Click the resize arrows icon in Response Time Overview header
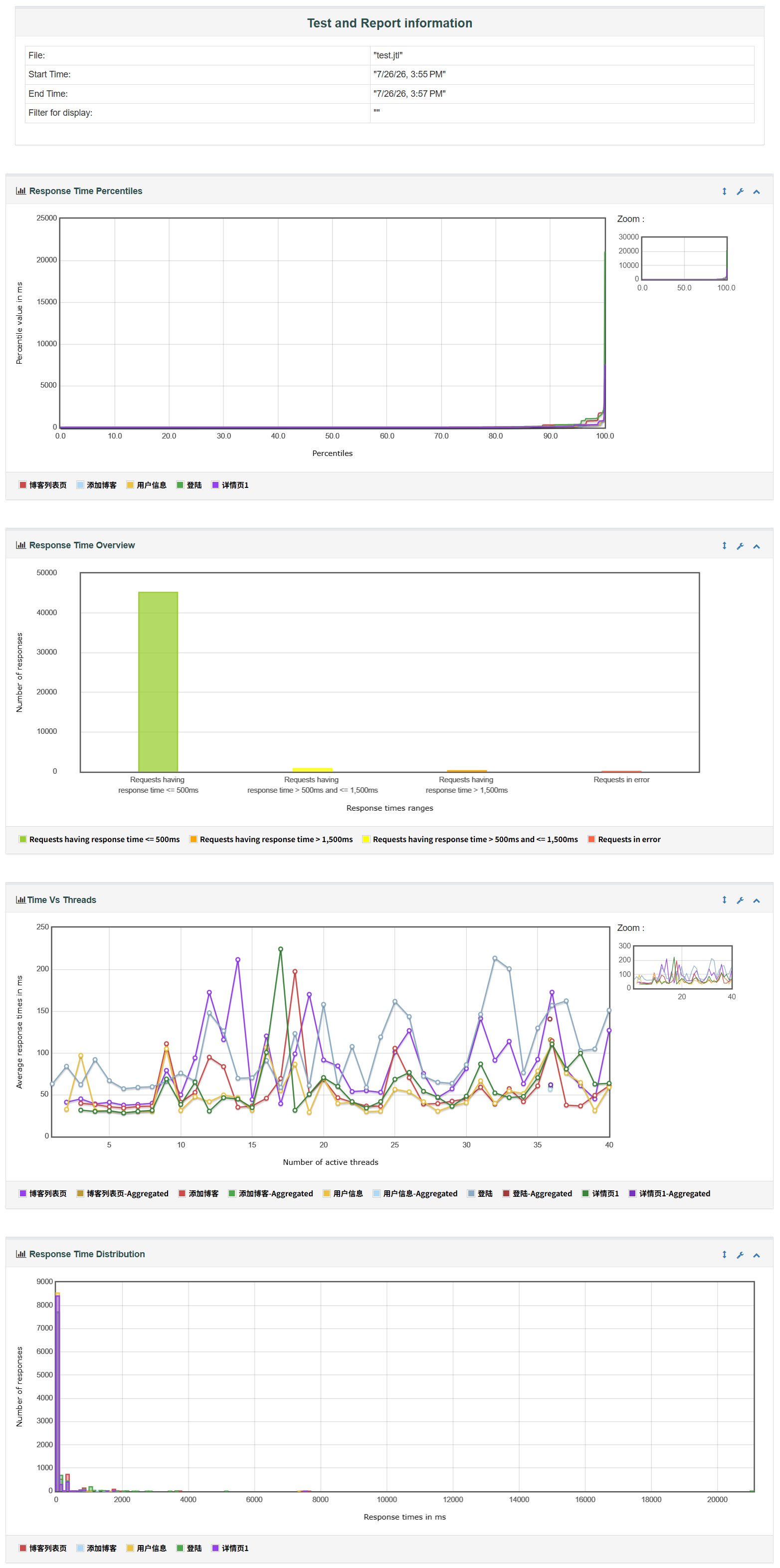780x1568 pixels. (724, 545)
